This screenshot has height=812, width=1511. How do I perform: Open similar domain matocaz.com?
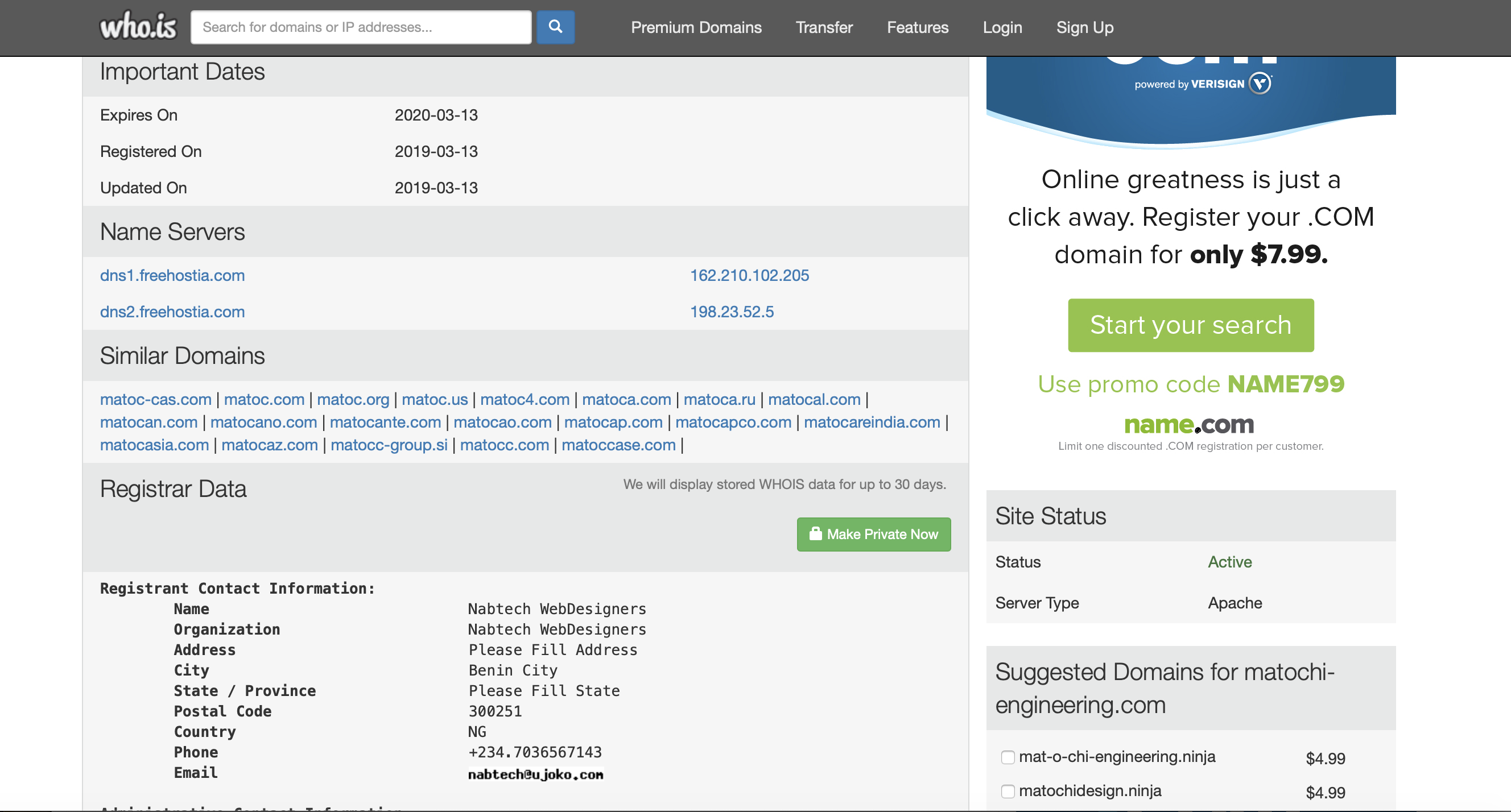[x=269, y=445]
